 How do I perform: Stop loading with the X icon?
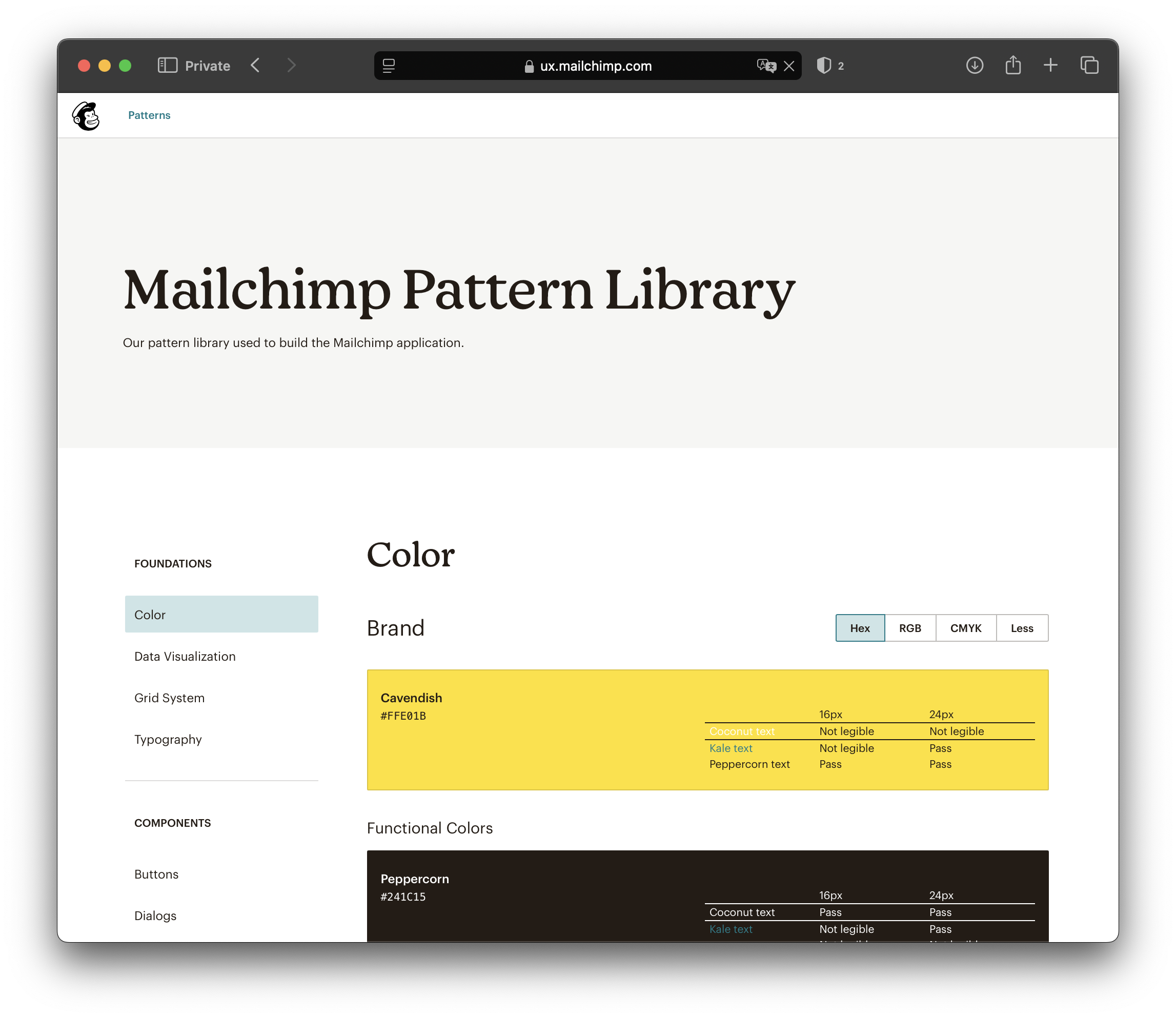click(x=789, y=66)
